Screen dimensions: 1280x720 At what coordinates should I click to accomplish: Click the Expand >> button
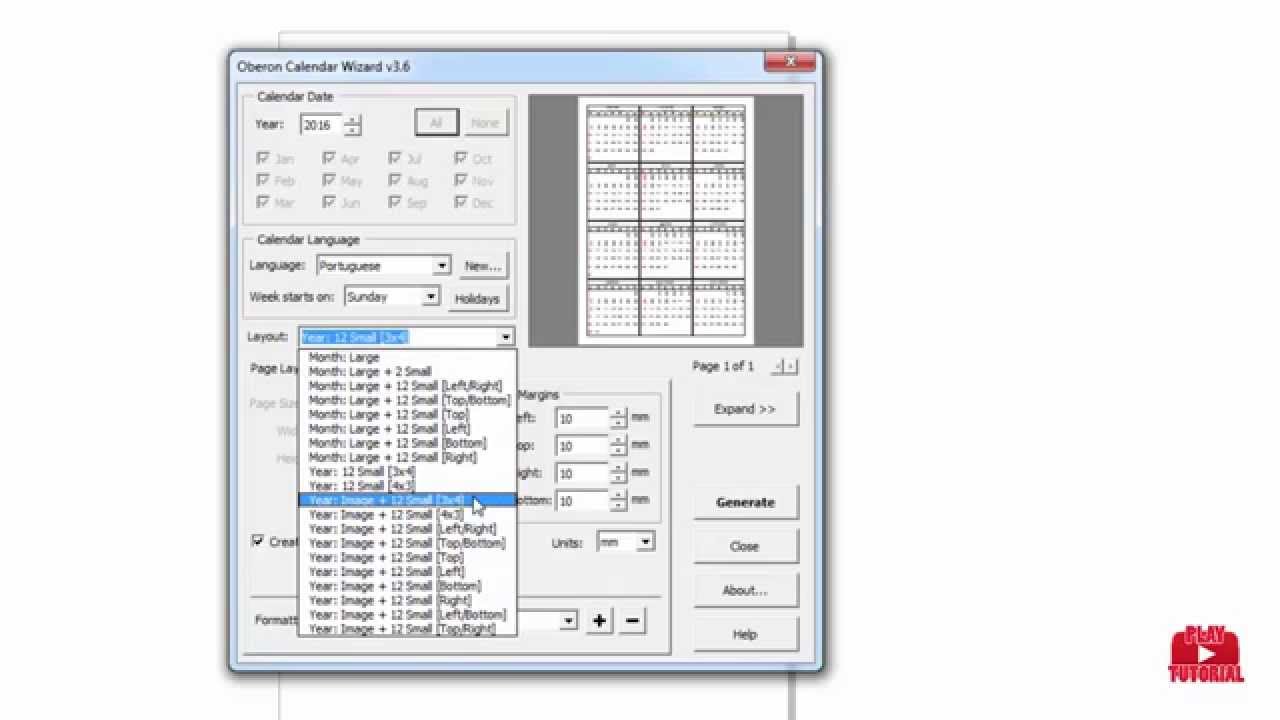[745, 409]
